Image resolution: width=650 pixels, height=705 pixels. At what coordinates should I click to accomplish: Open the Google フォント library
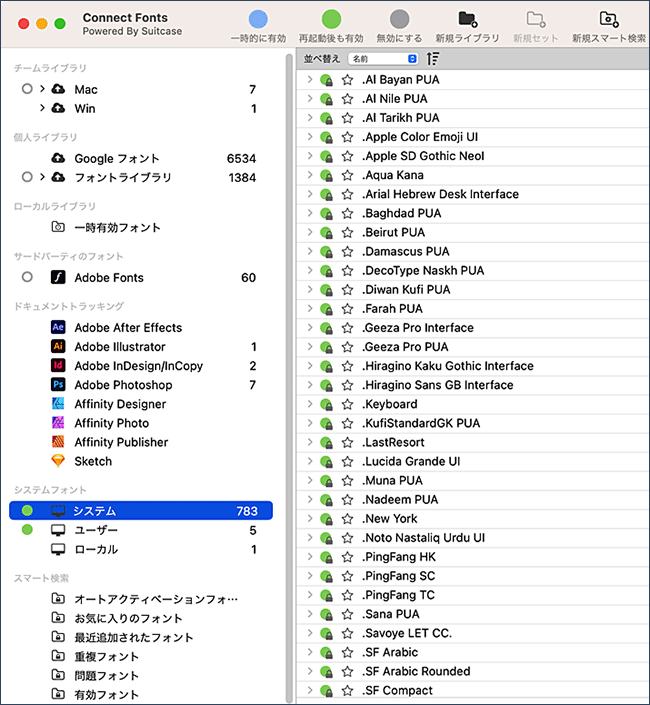click(x=117, y=158)
